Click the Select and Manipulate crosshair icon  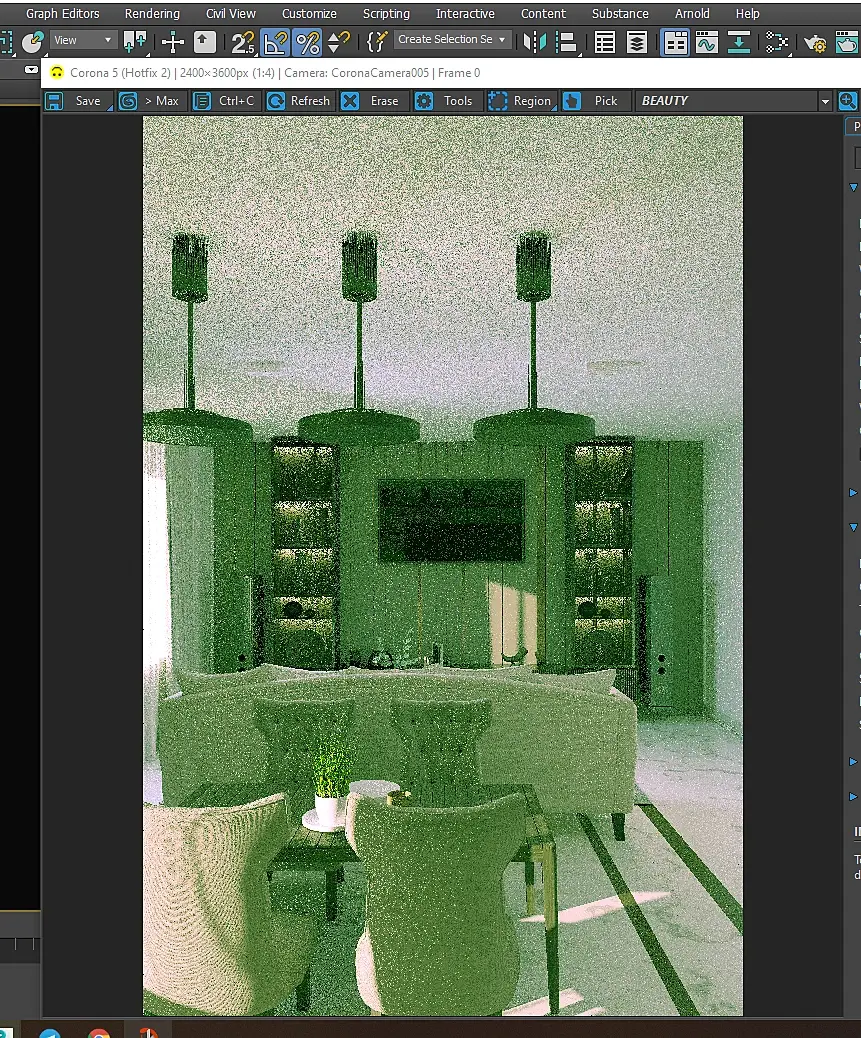(x=173, y=42)
